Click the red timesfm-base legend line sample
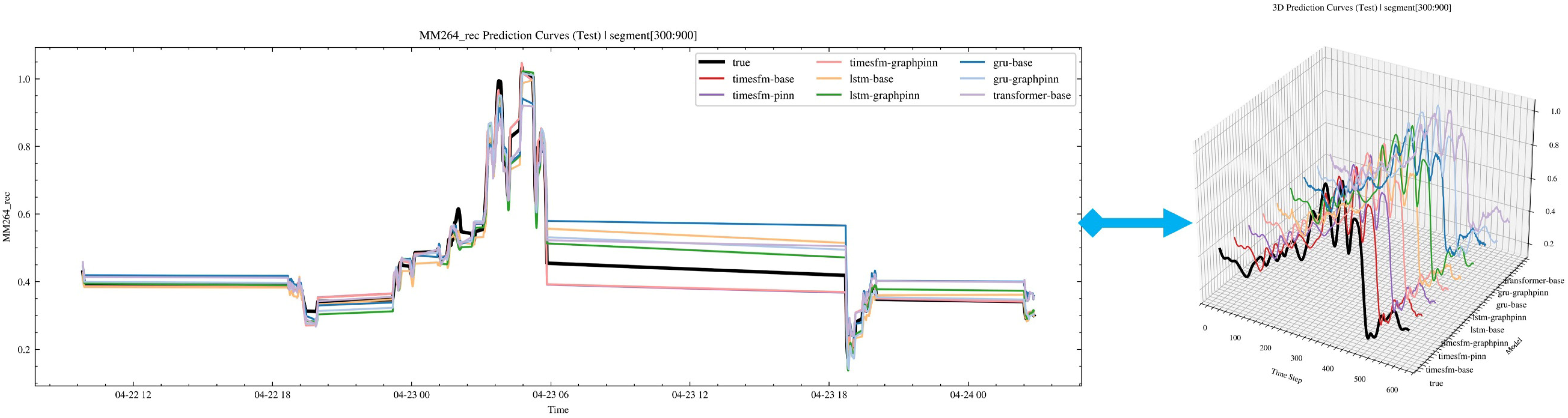The height and width of the screenshot is (418, 1568). (x=712, y=79)
